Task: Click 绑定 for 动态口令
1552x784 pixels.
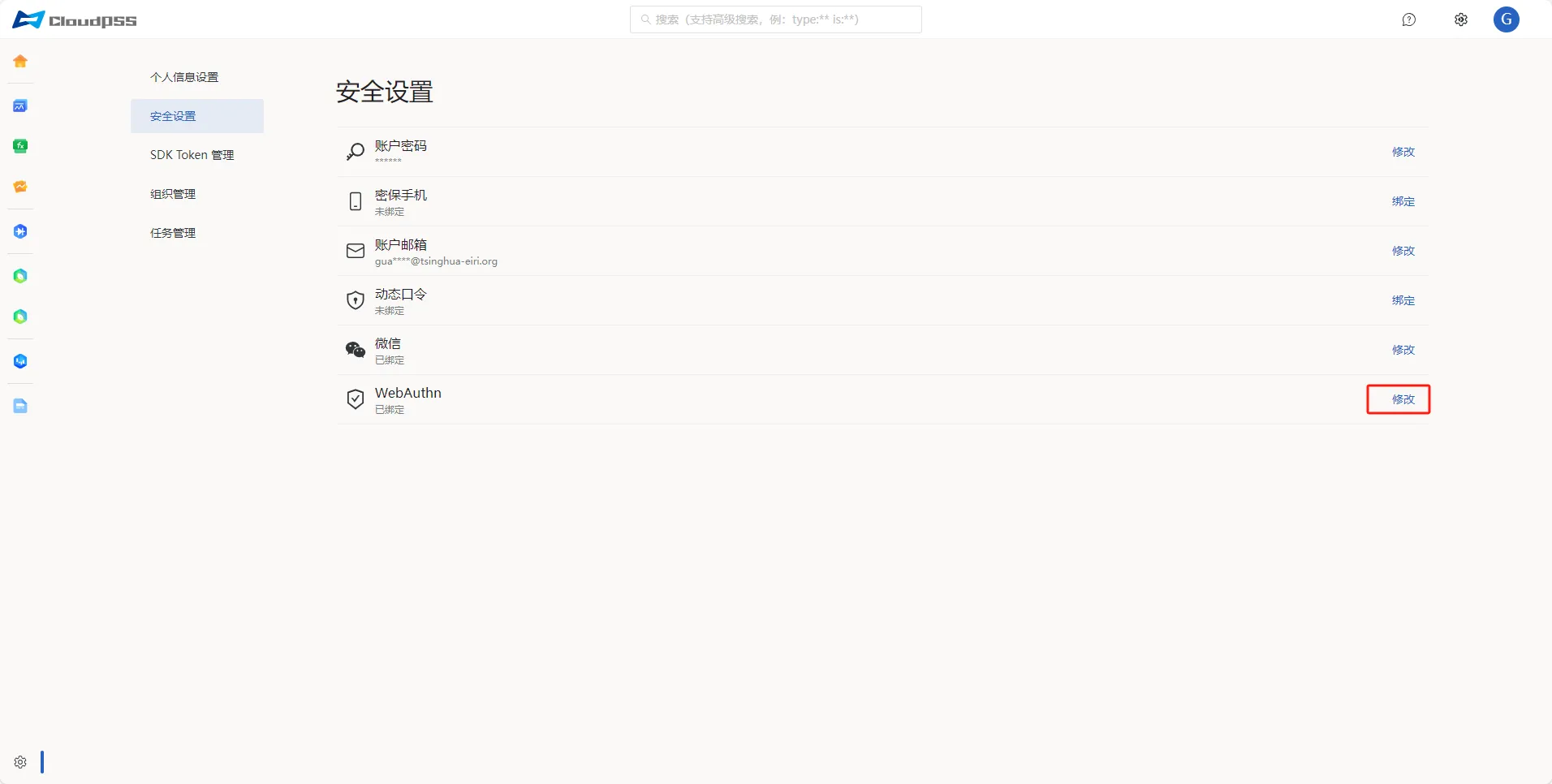Action: pos(1403,300)
